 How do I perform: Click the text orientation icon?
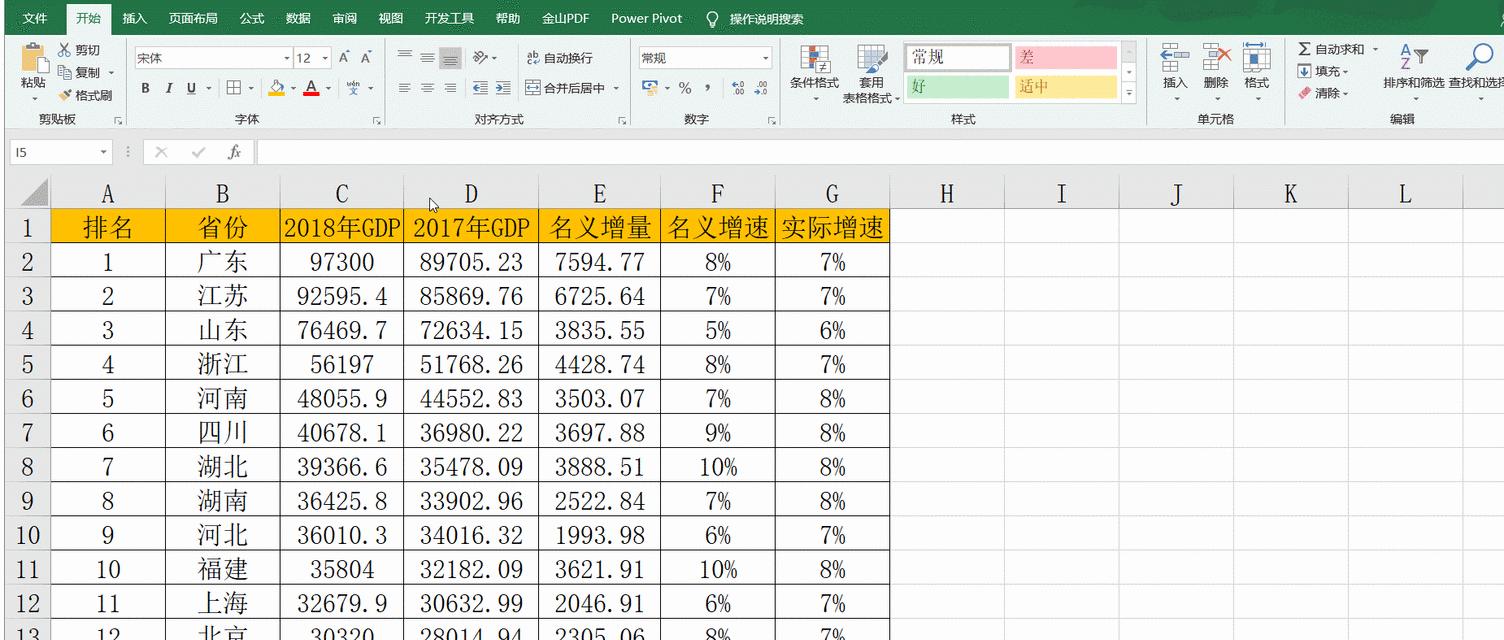[481, 58]
